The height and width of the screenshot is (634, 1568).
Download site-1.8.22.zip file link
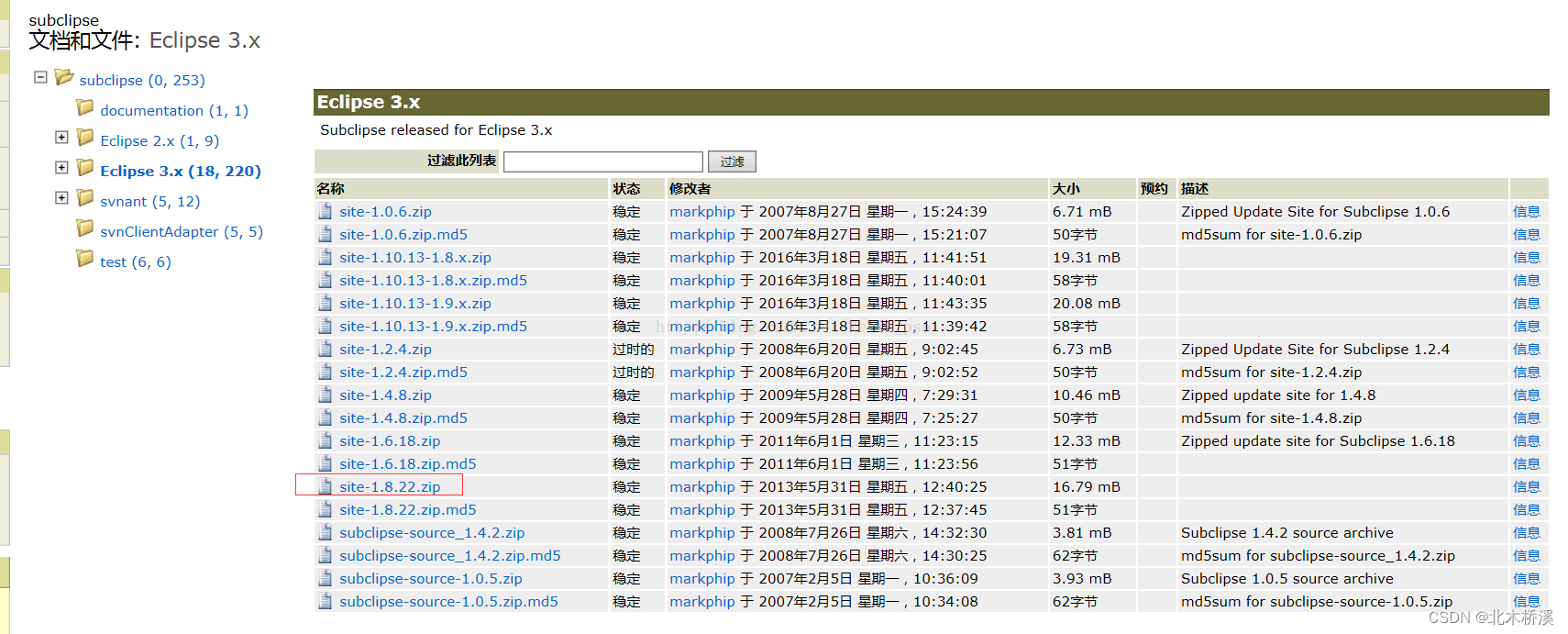click(390, 487)
